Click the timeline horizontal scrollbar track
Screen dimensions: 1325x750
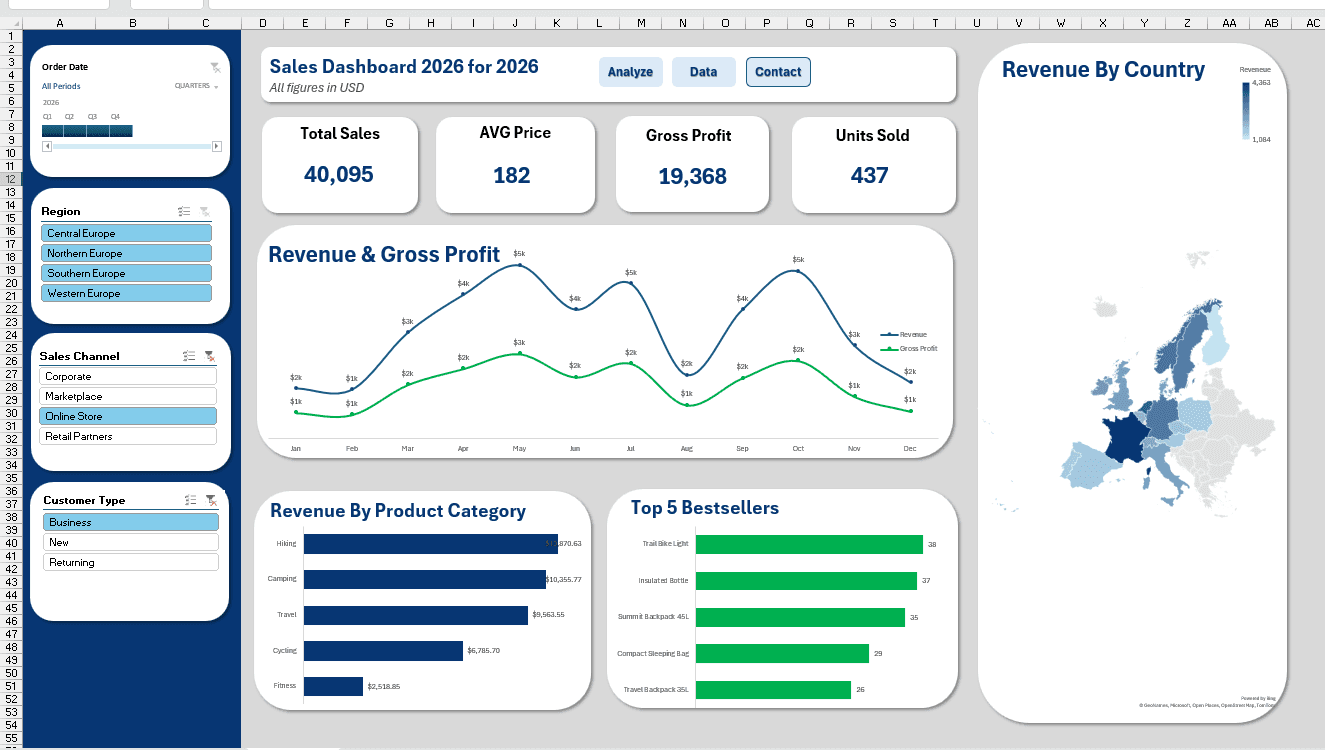click(x=132, y=147)
